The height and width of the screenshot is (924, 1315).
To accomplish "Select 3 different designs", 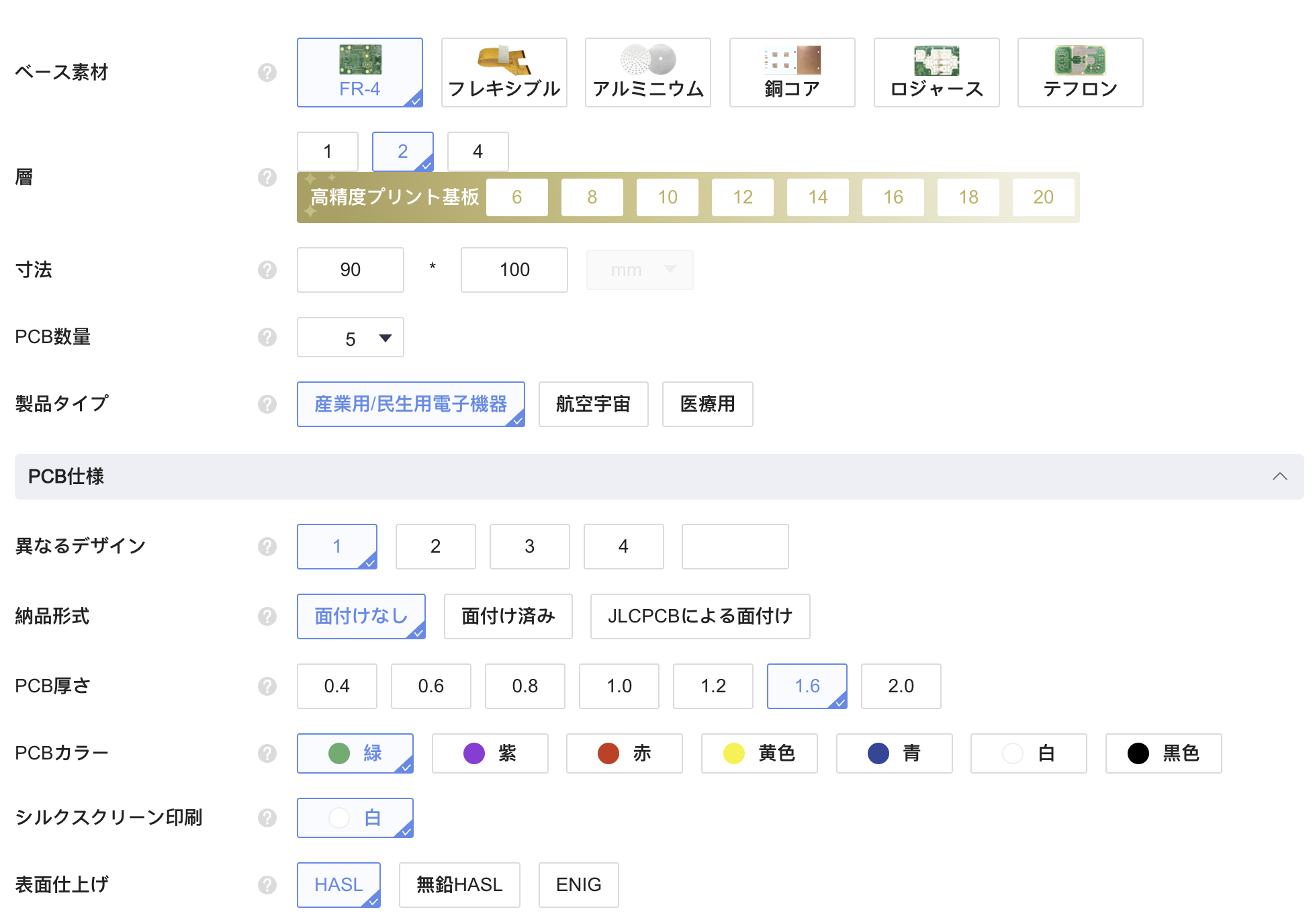I will pyautogui.click(x=530, y=547).
